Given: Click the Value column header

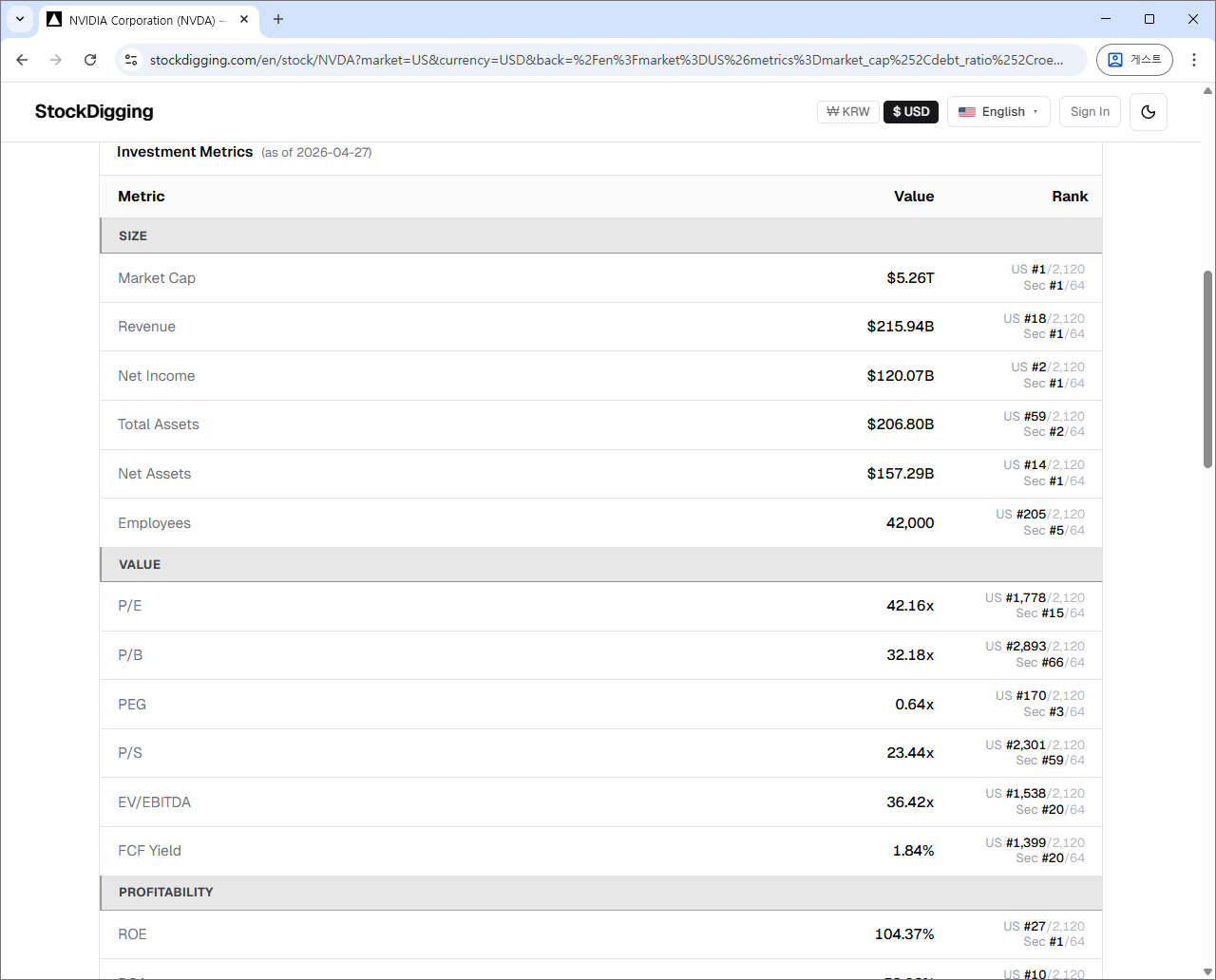Looking at the screenshot, I should 914,197.
